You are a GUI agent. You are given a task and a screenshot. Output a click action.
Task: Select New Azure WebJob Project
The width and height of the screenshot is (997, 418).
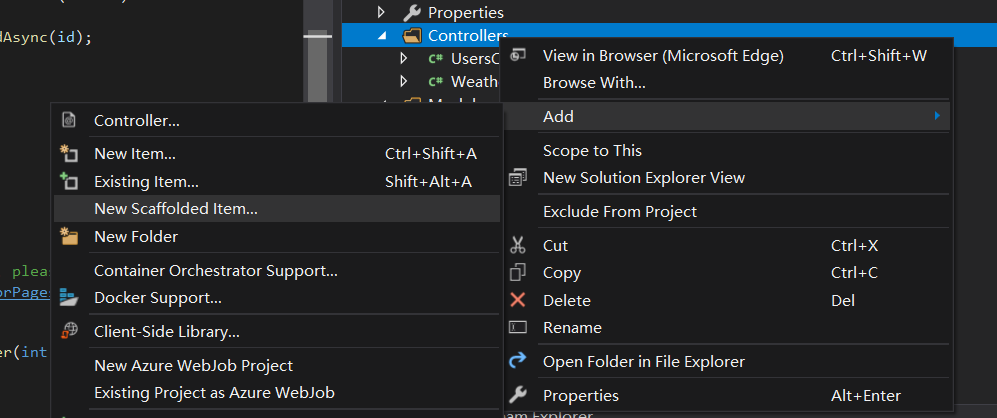tap(277, 365)
